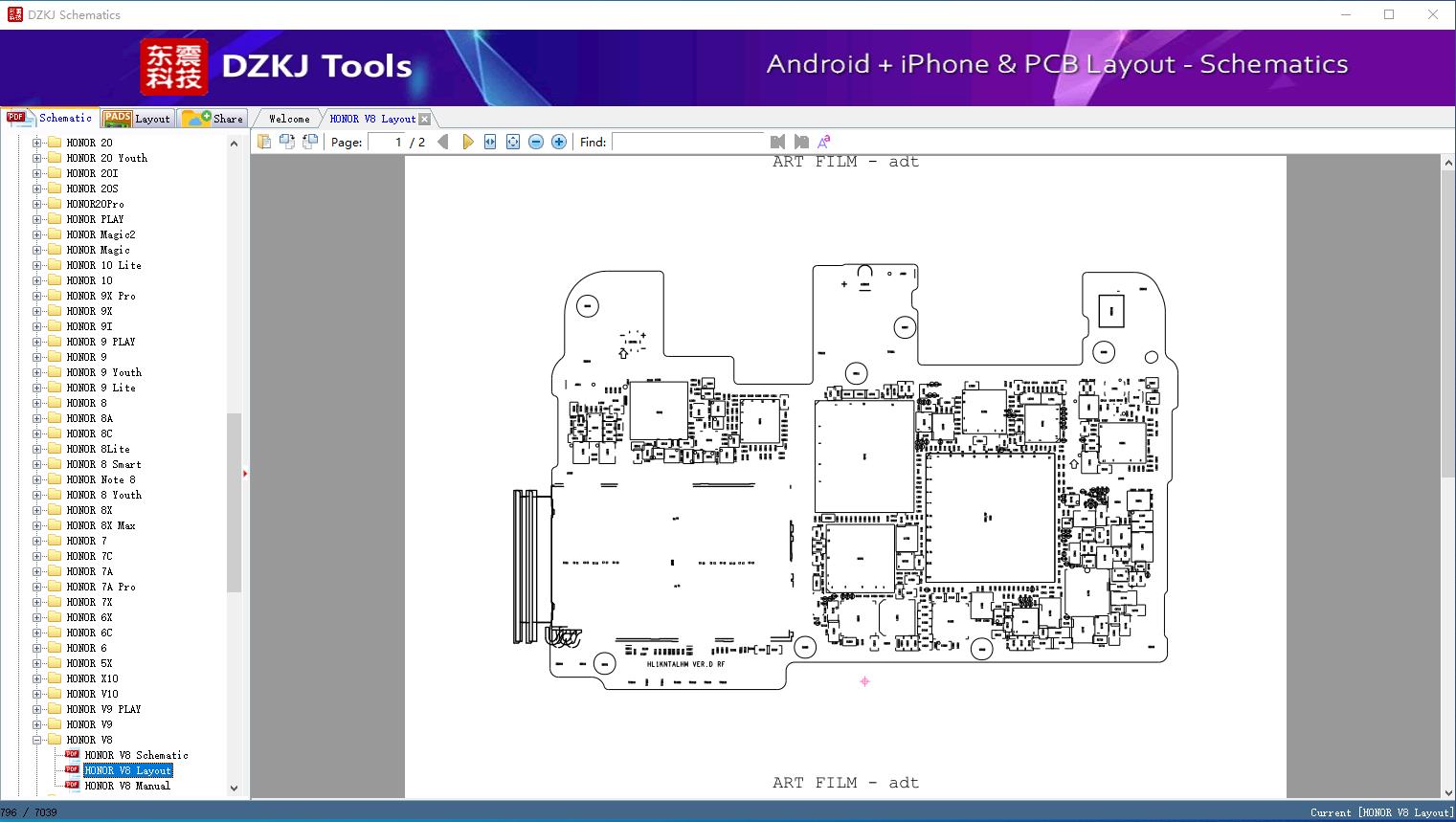
Task: Click the document viewer scroll-up arrow
Action: [1448, 164]
